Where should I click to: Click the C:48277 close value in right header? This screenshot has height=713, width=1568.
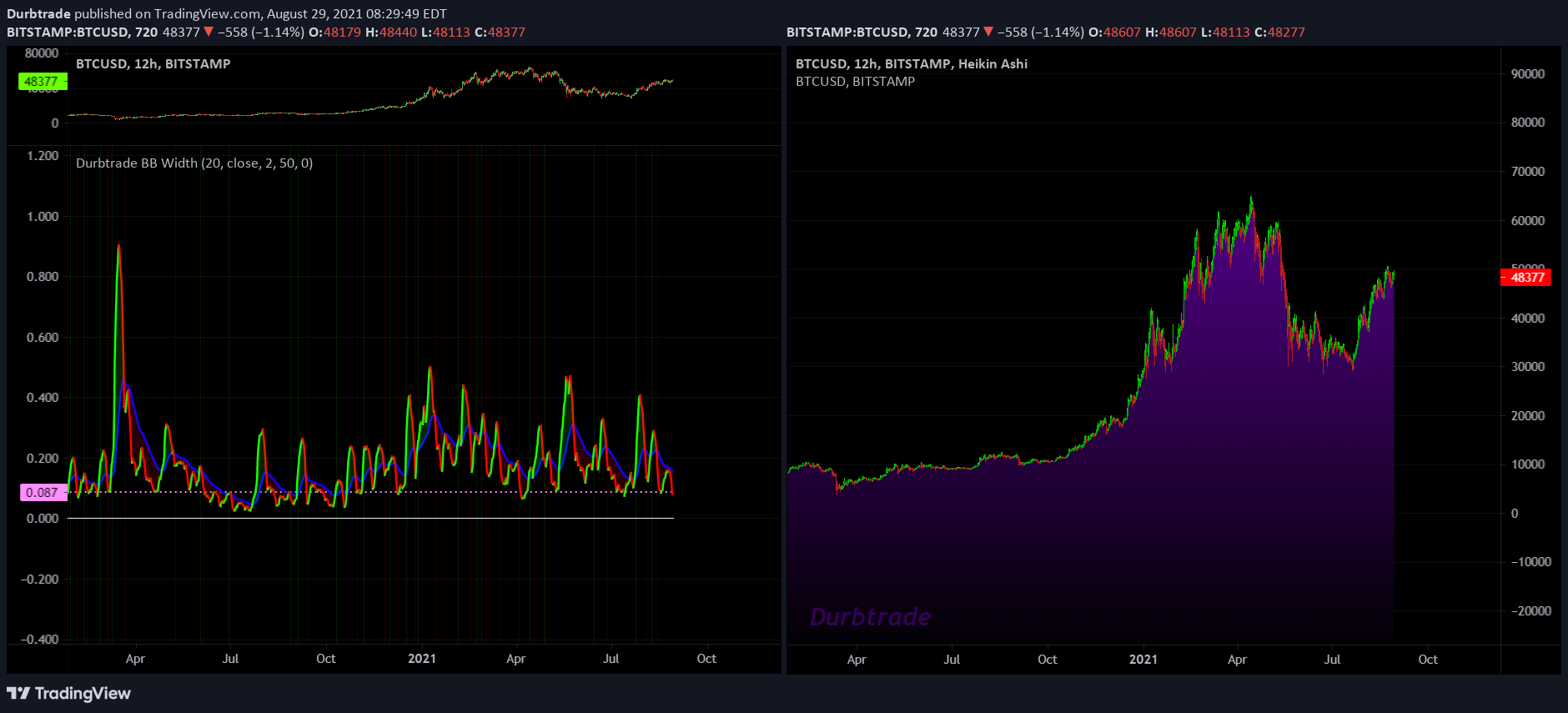[1279, 32]
